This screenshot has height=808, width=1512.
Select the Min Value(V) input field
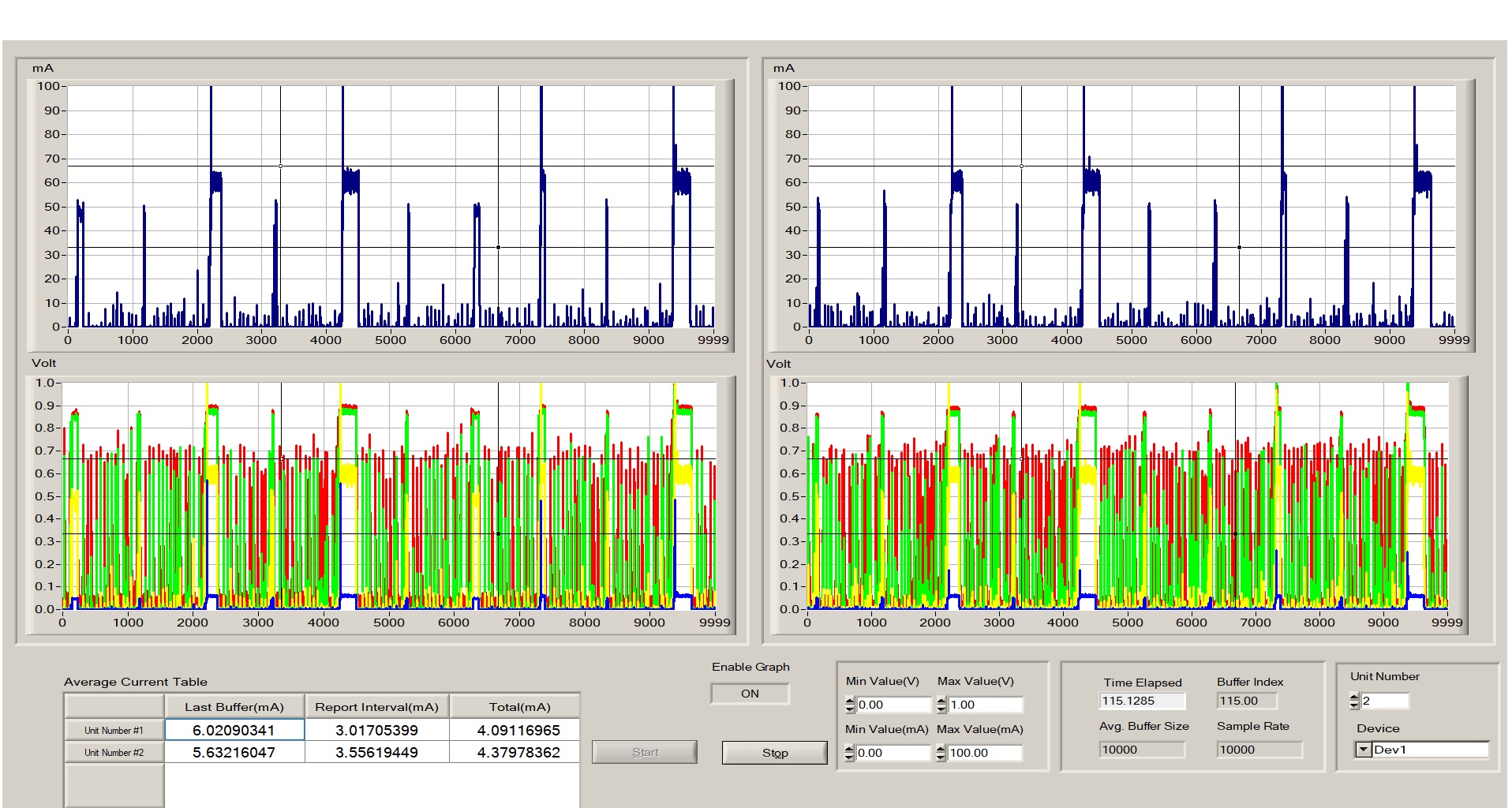[x=893, y=705]
